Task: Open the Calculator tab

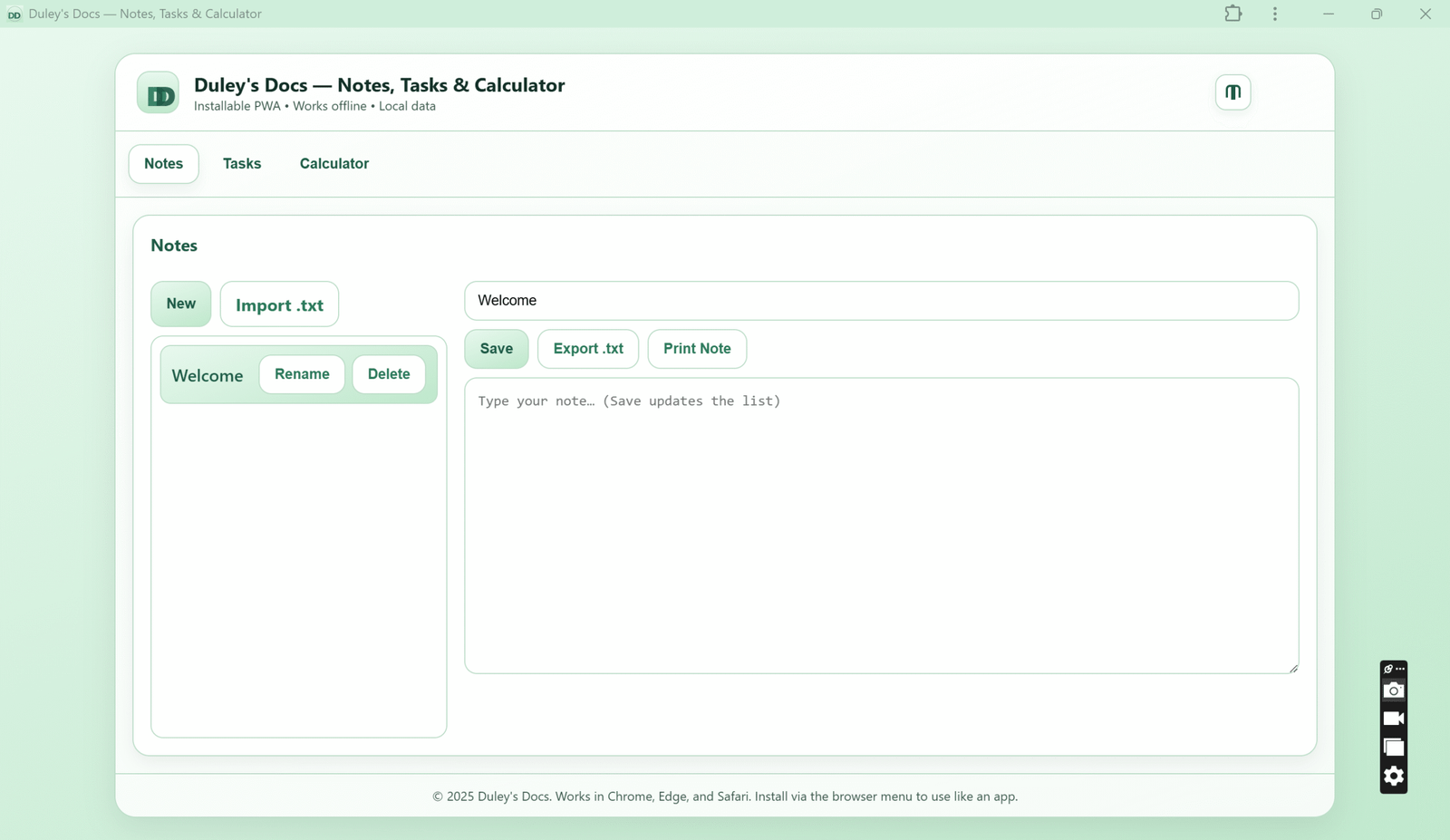Action: coord(333,164)
